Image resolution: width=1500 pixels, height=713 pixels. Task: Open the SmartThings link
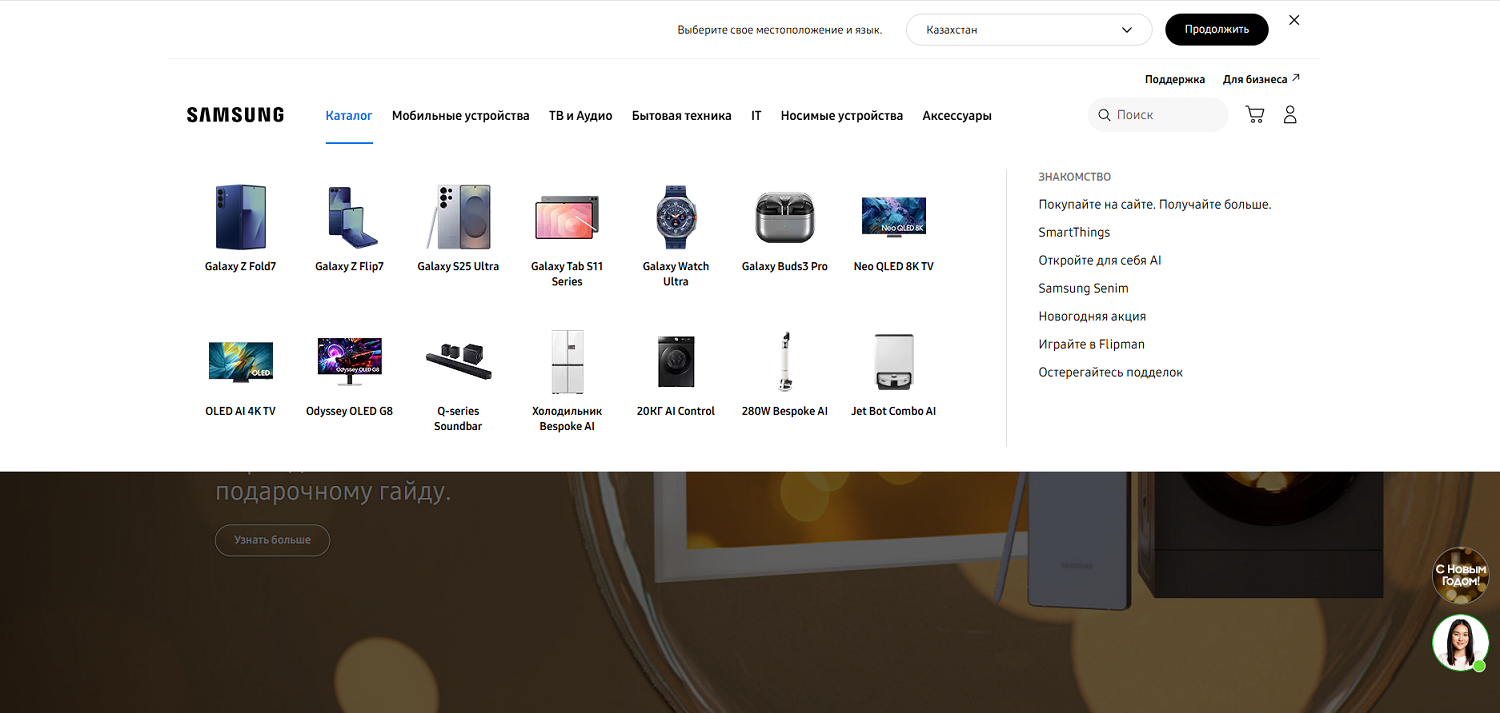1074,232
